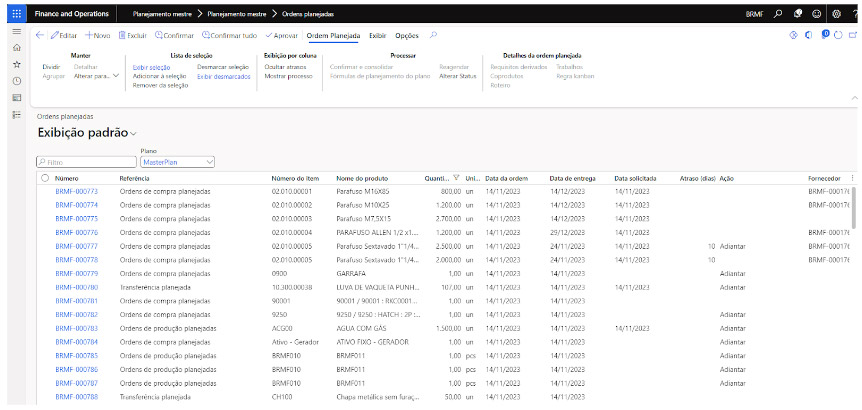862x410 pixels.
Task: Switch to the Exibir tab
Action: pyautogui.click(x=378, y=35)
